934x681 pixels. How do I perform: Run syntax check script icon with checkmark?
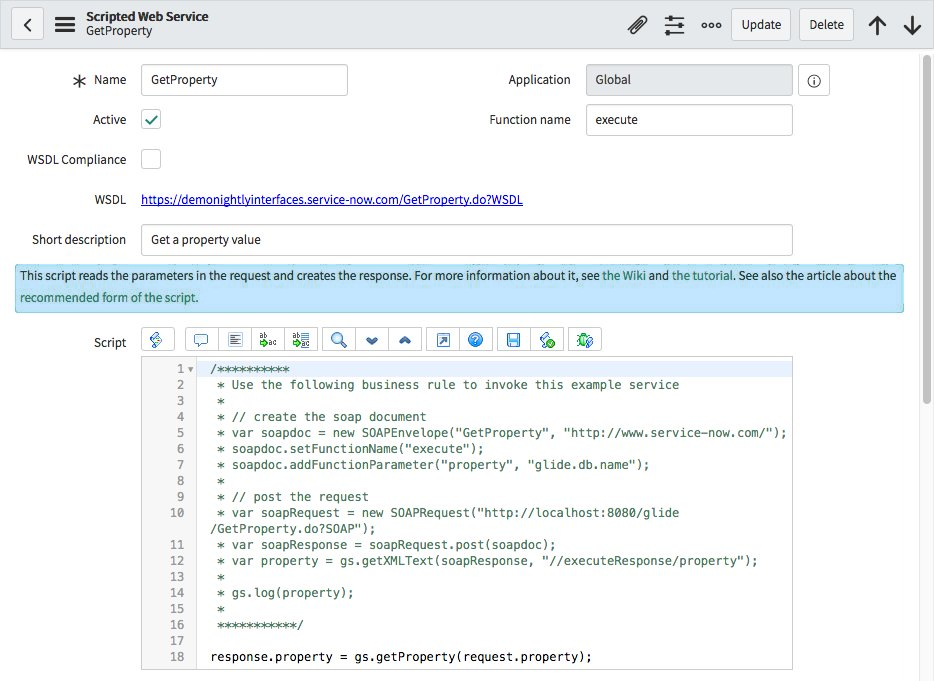547,340
